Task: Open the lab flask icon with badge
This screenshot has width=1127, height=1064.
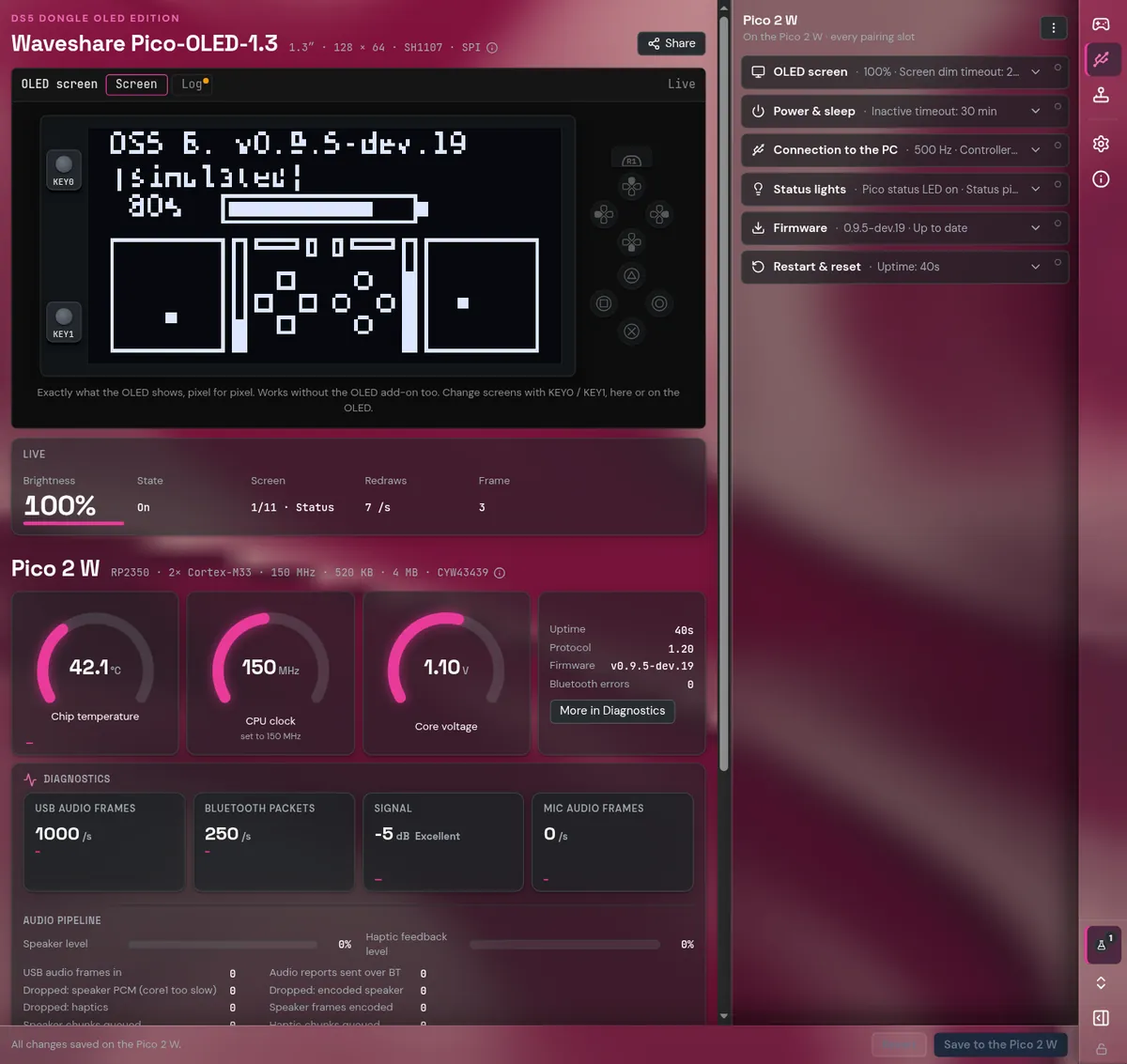Action: coord(1101,945)
